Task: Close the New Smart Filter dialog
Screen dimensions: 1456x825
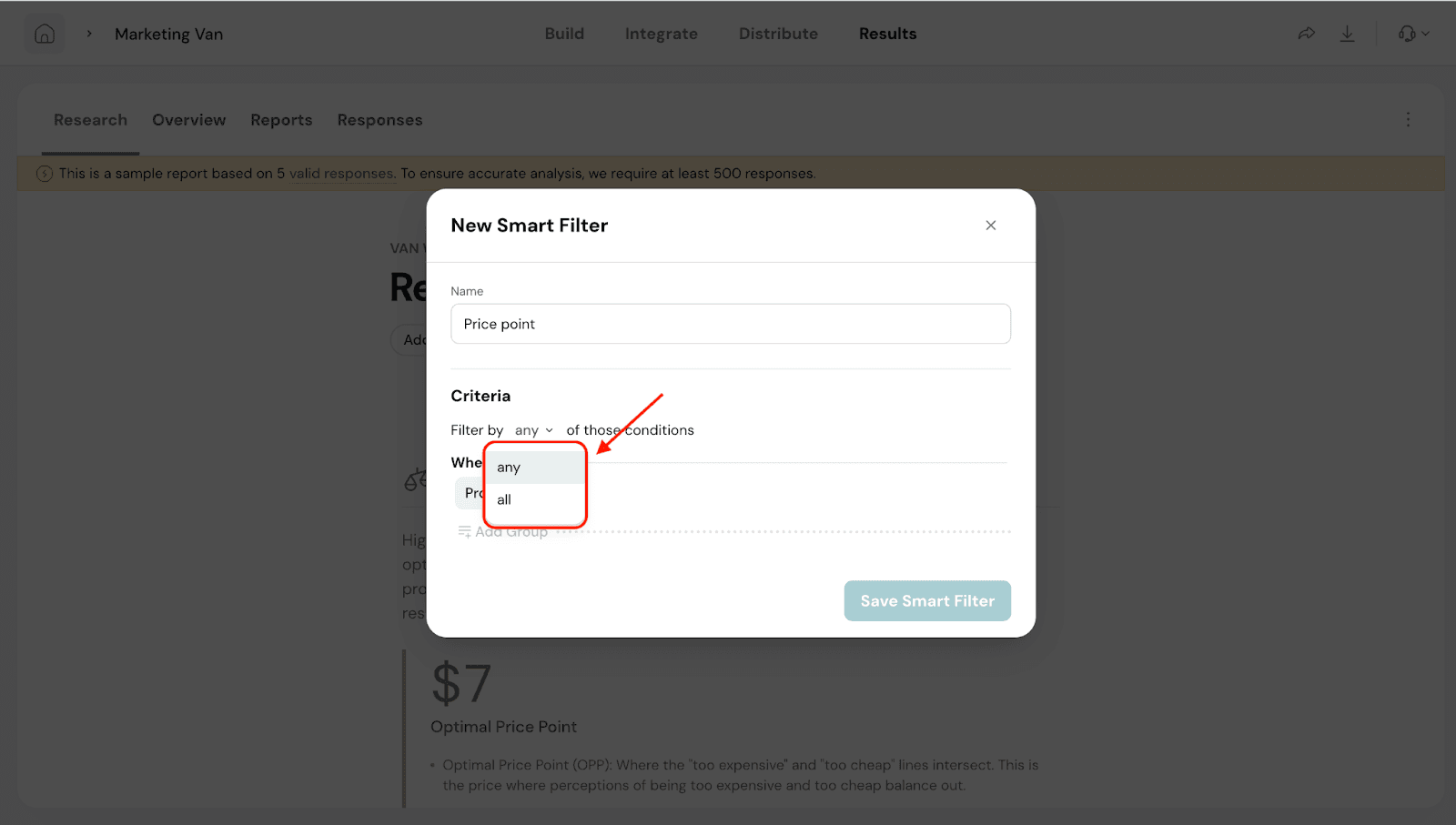Action: tap(991, 226)
